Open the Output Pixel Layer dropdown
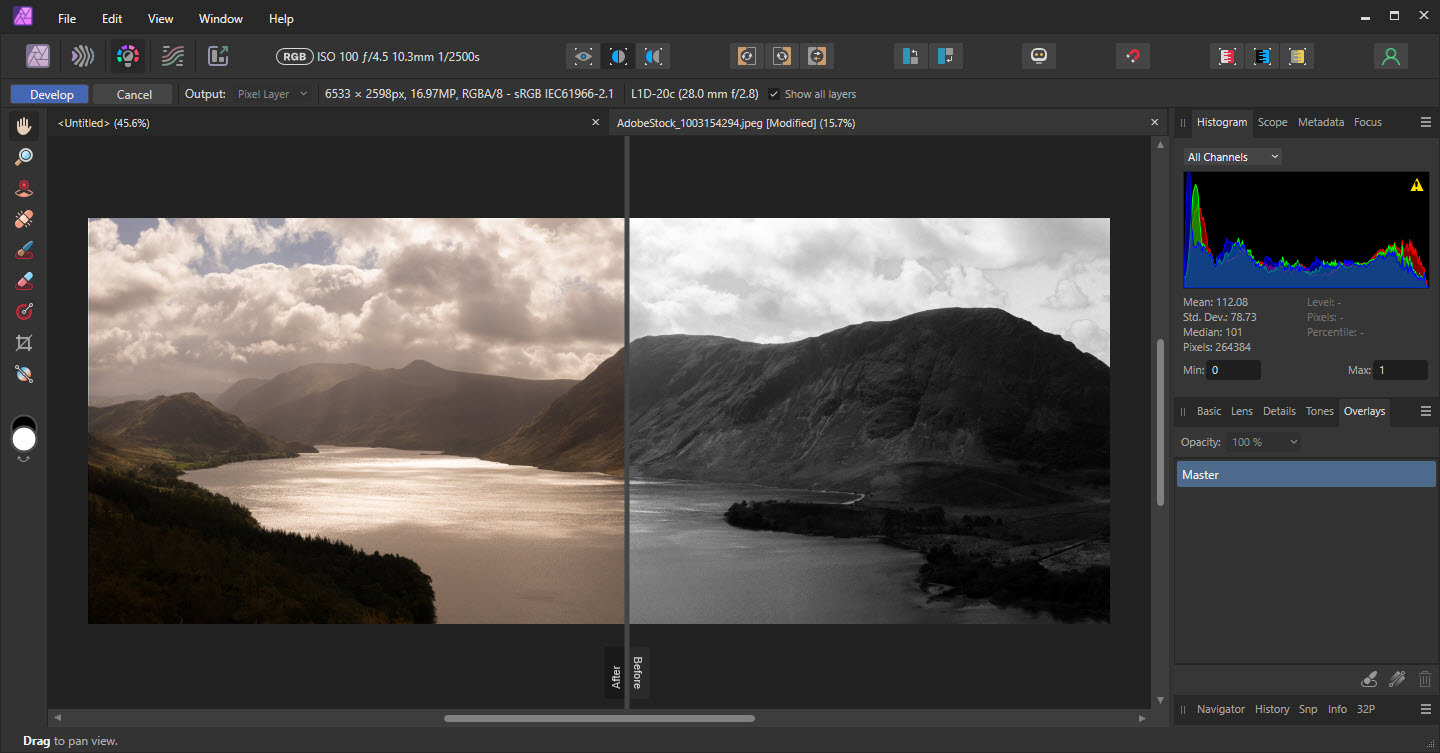The width and height of the screenshot is (1440, 753). pyautogui.click(x=270, y=93)
